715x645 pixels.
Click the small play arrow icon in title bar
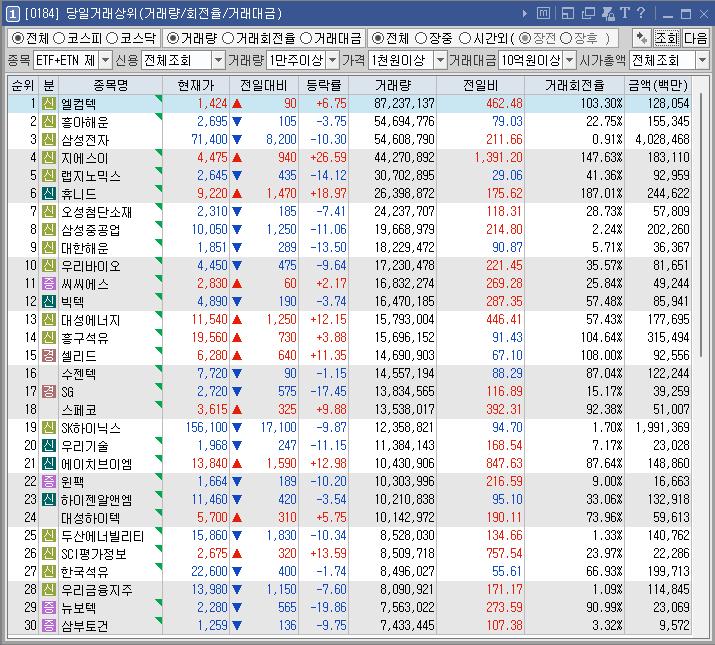[525, 14]
